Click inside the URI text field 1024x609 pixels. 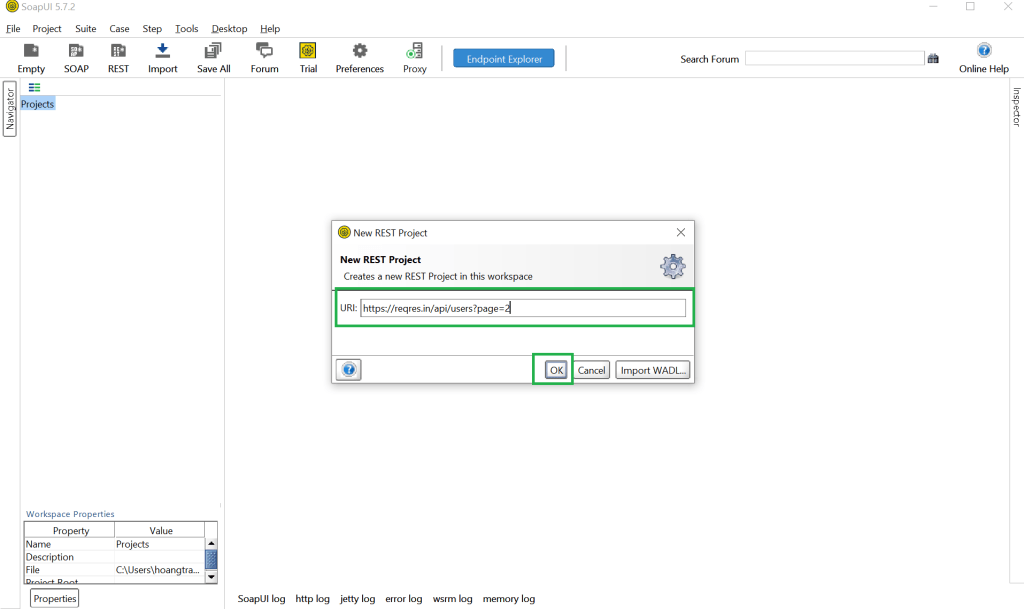pyautogui.click(x=522, y=309)
